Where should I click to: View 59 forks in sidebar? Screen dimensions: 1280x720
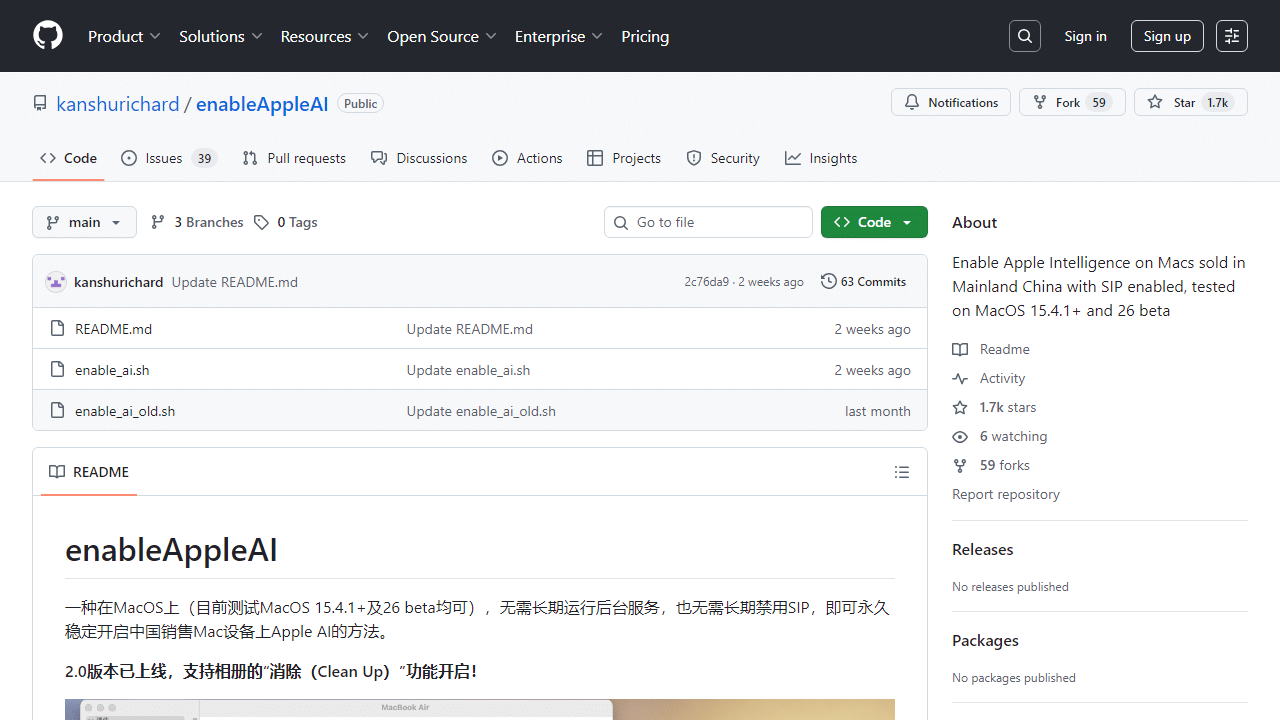pyautogui.click(x=991, y=465)
